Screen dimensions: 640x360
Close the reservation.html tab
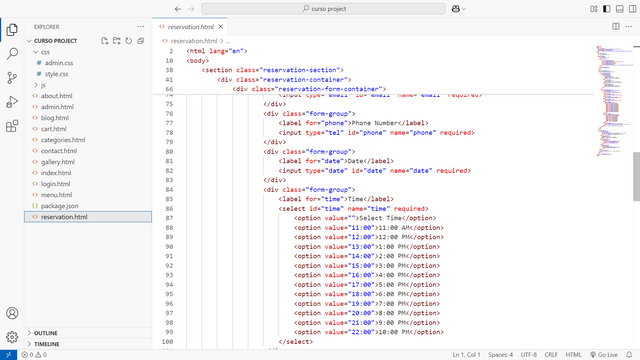(x=220, y=27)
